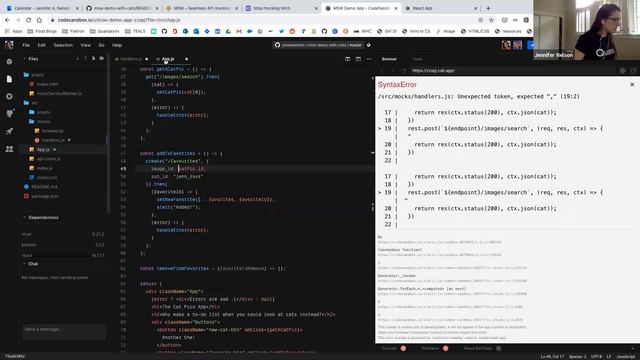The image size is (640, 360).
Task: Click the new folder icon in Files
Action: point(102,59)
